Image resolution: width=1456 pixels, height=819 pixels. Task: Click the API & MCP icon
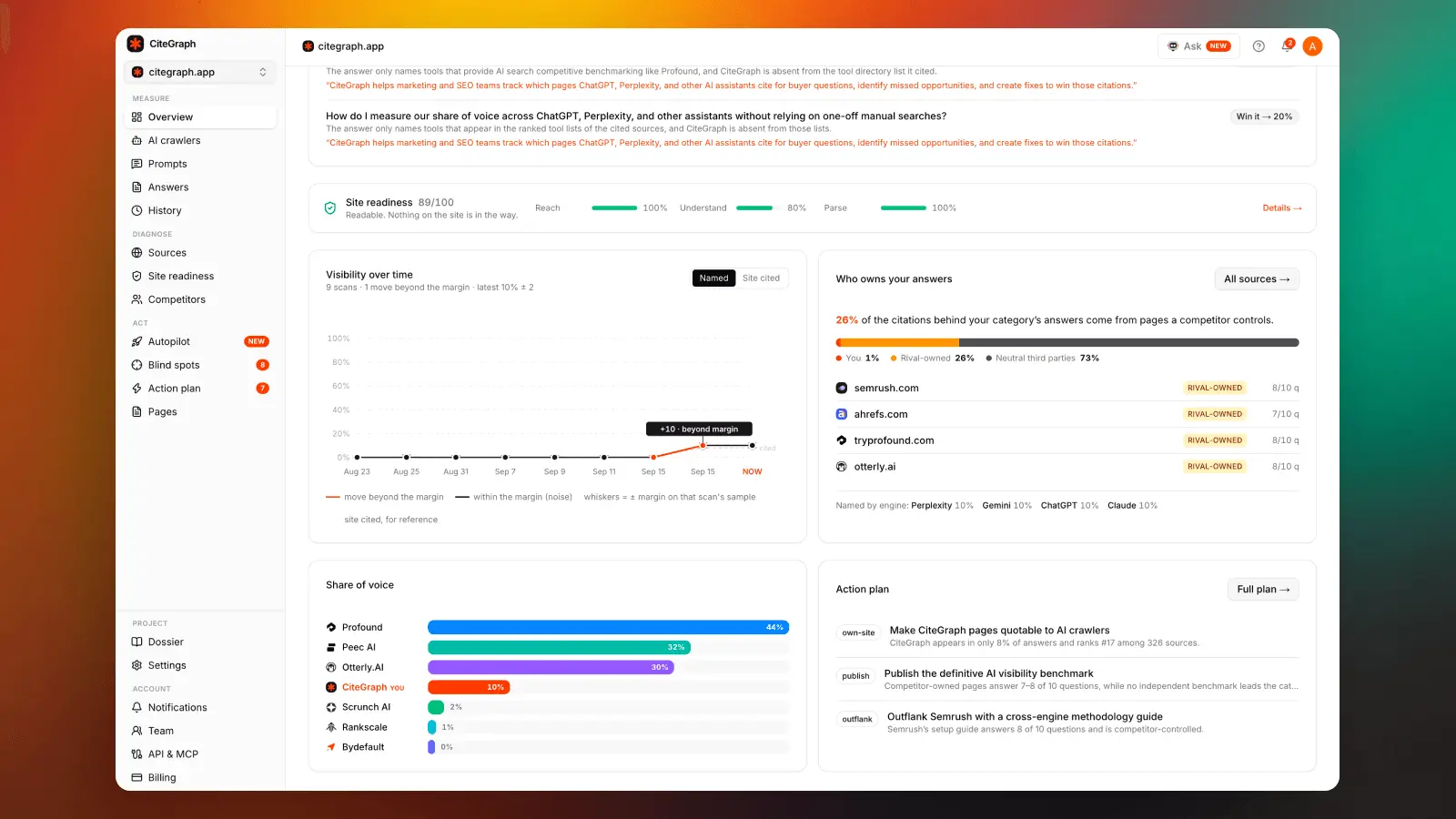click(136, 754)
